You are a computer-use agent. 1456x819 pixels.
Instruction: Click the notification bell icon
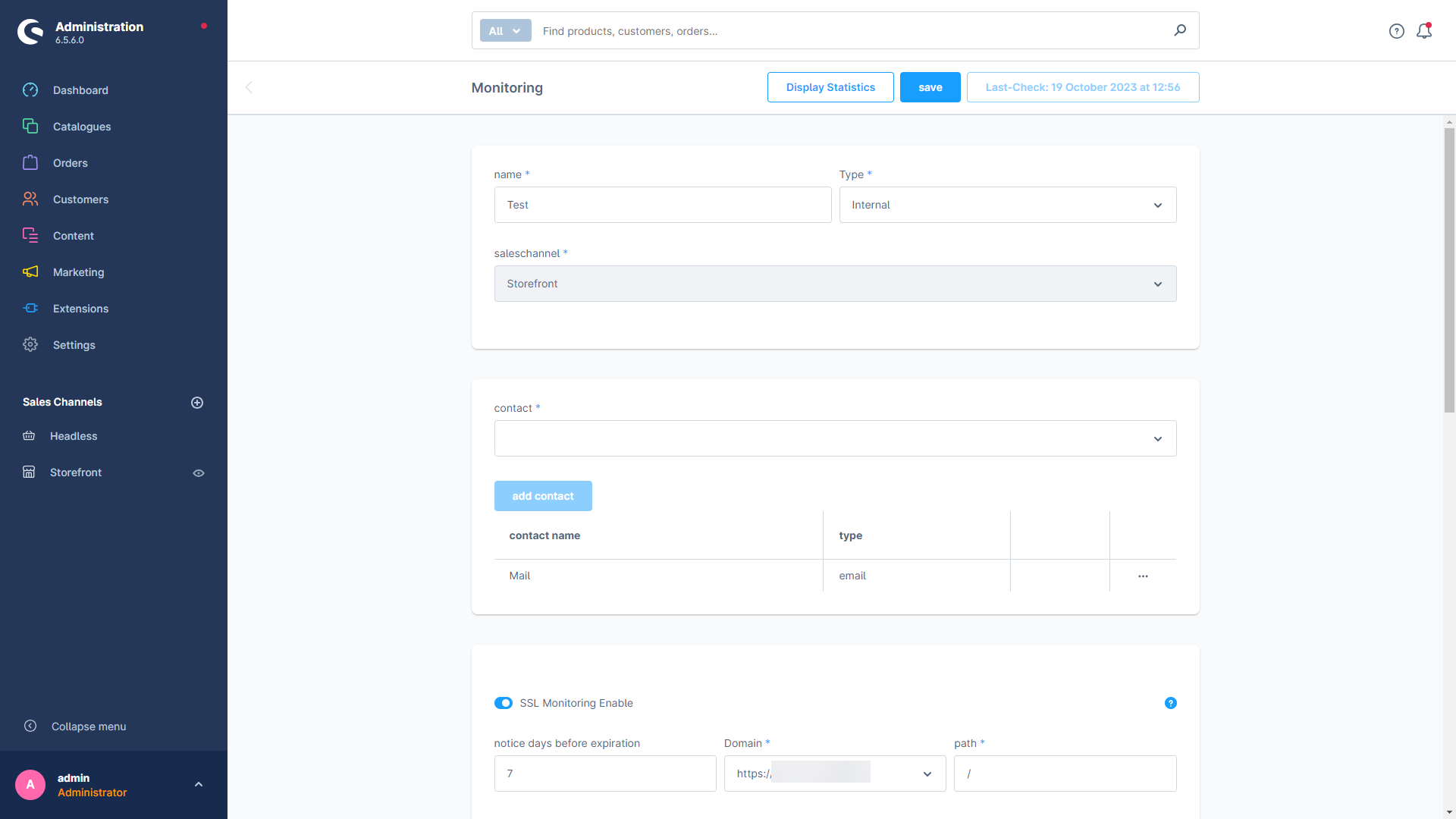[1424, 31]
